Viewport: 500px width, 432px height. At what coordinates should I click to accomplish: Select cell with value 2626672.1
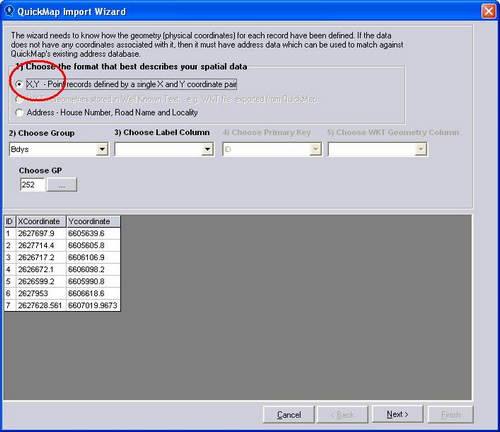point(41,269)
